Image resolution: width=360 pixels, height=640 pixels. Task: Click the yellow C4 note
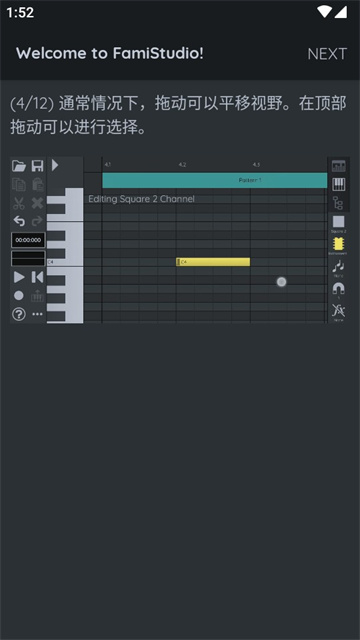coord(213,262)
